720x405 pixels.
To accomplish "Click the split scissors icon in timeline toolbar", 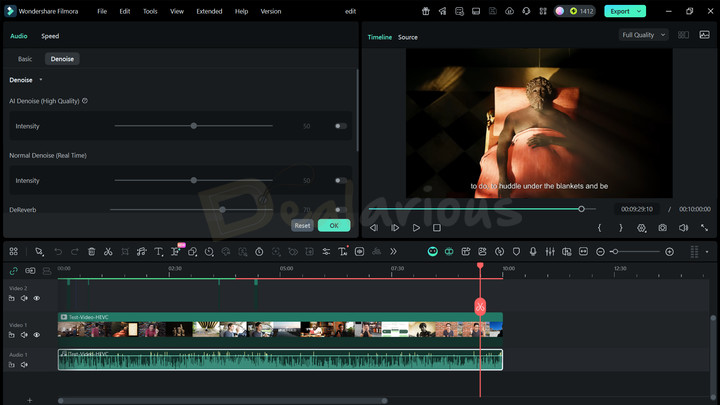I will click(108, 252).
